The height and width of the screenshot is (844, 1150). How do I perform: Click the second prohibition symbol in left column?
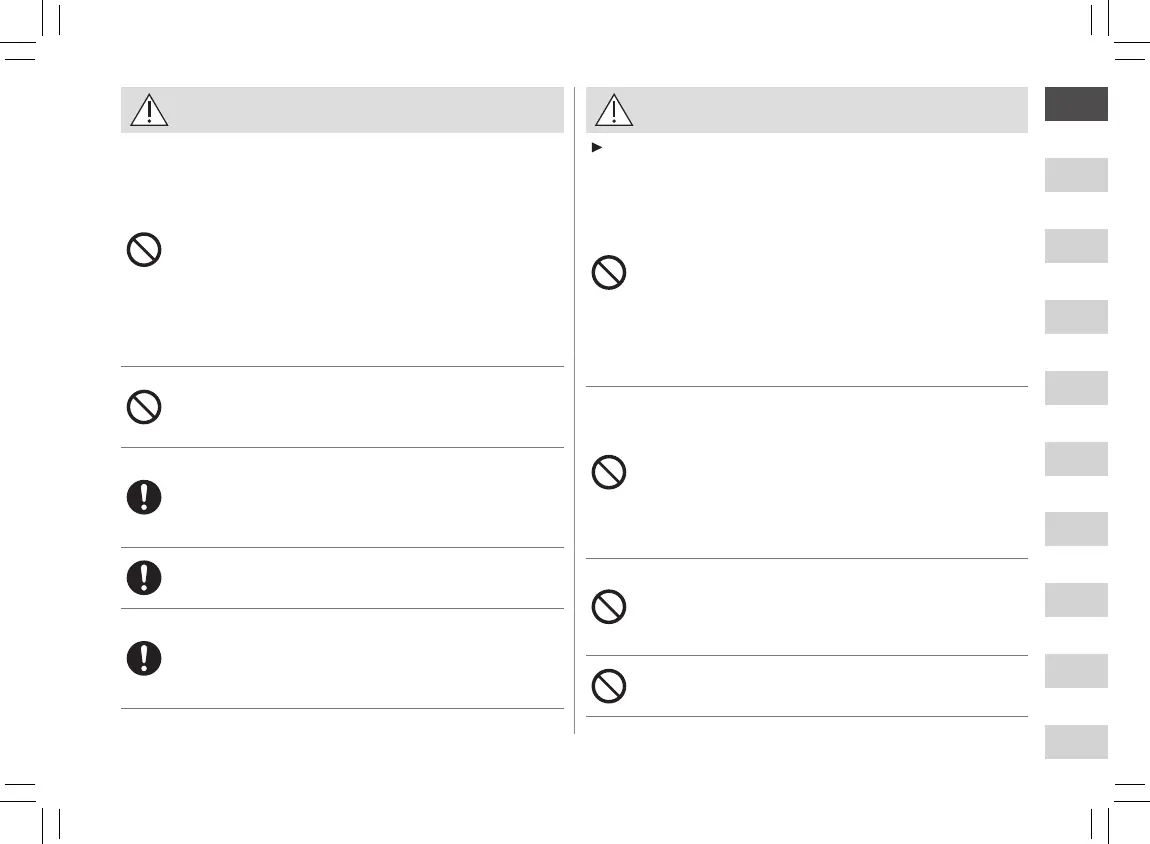(x=144, y=407)
